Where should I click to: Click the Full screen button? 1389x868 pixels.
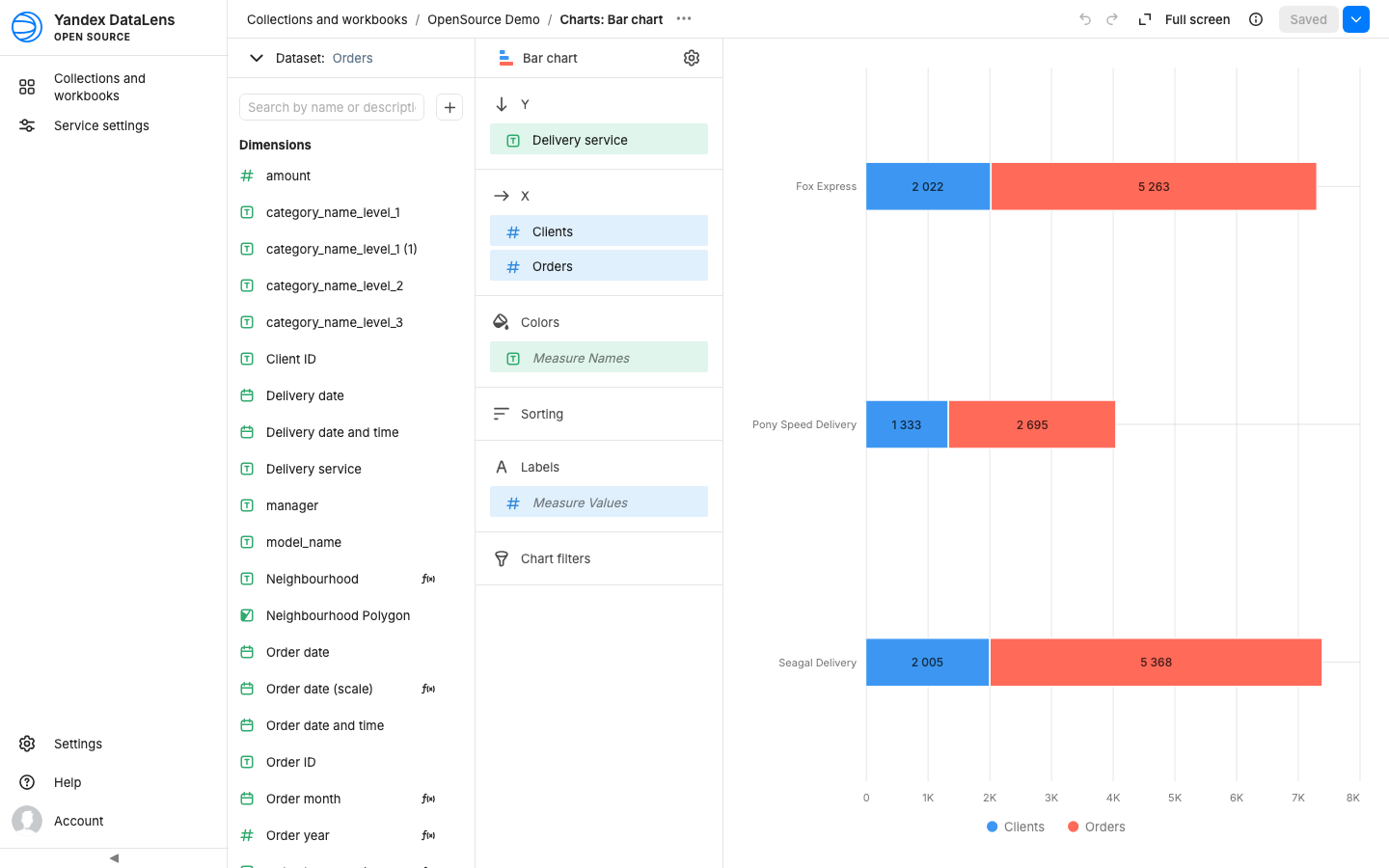pyautogui.click(x=1185, y=19)
